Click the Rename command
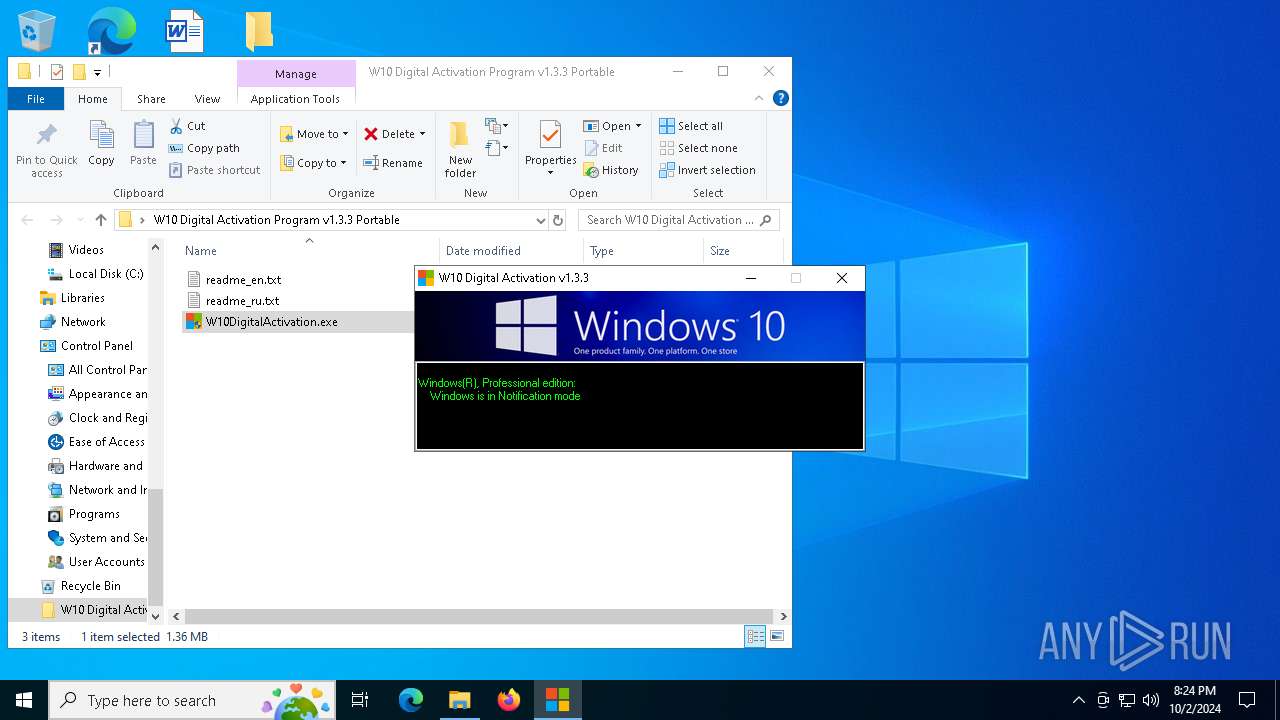The height and width of the screenshot is (720, 1280). tap(393, 163)
